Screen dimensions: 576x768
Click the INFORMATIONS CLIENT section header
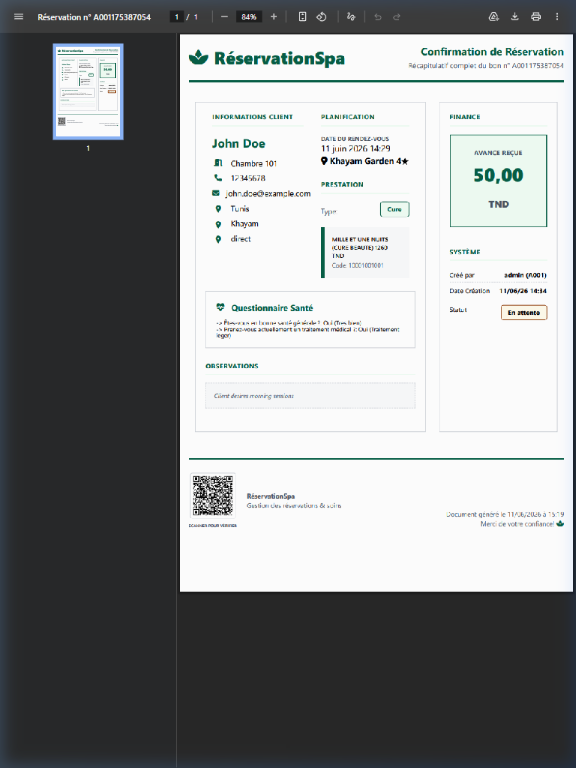tap(252, 117)
